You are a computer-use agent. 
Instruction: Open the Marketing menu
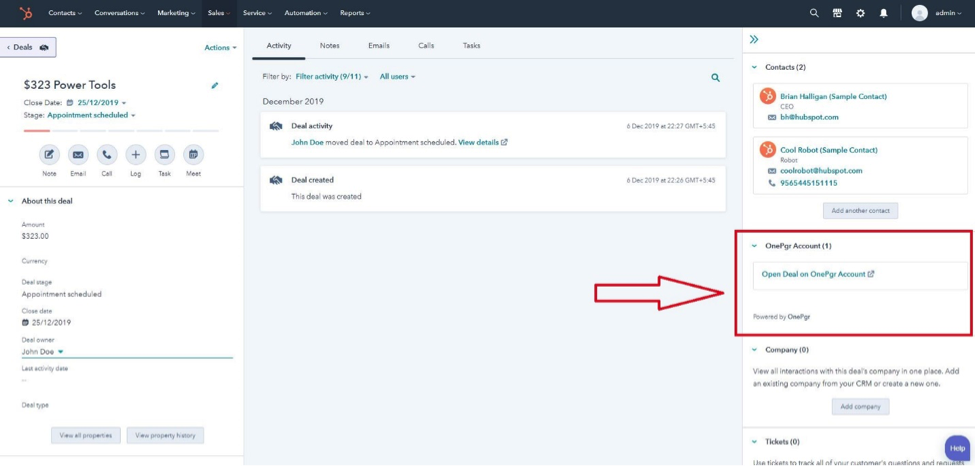(176, 13)
